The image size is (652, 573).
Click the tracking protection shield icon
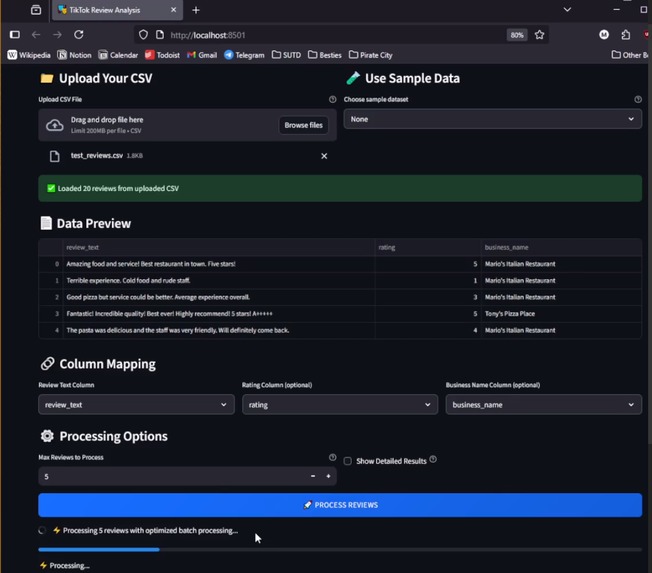point(143,35)
